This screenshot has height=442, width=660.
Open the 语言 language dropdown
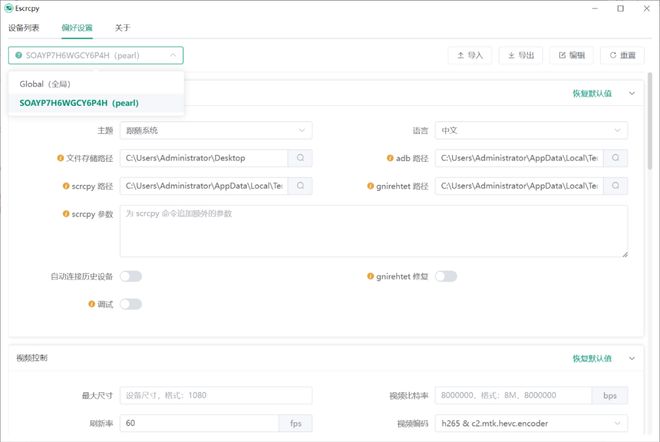pyautogui.click(x=531, y=130)
